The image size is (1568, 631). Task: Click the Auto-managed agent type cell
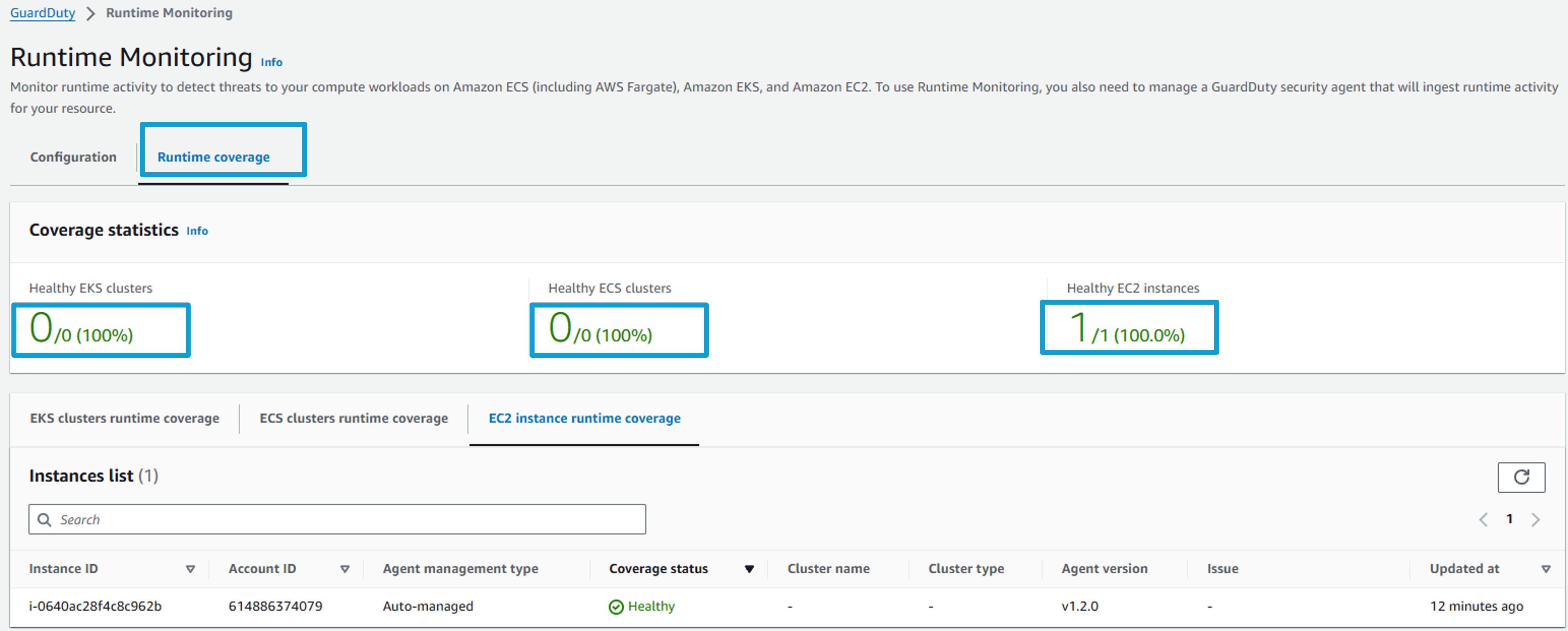(x=428, y=606)
